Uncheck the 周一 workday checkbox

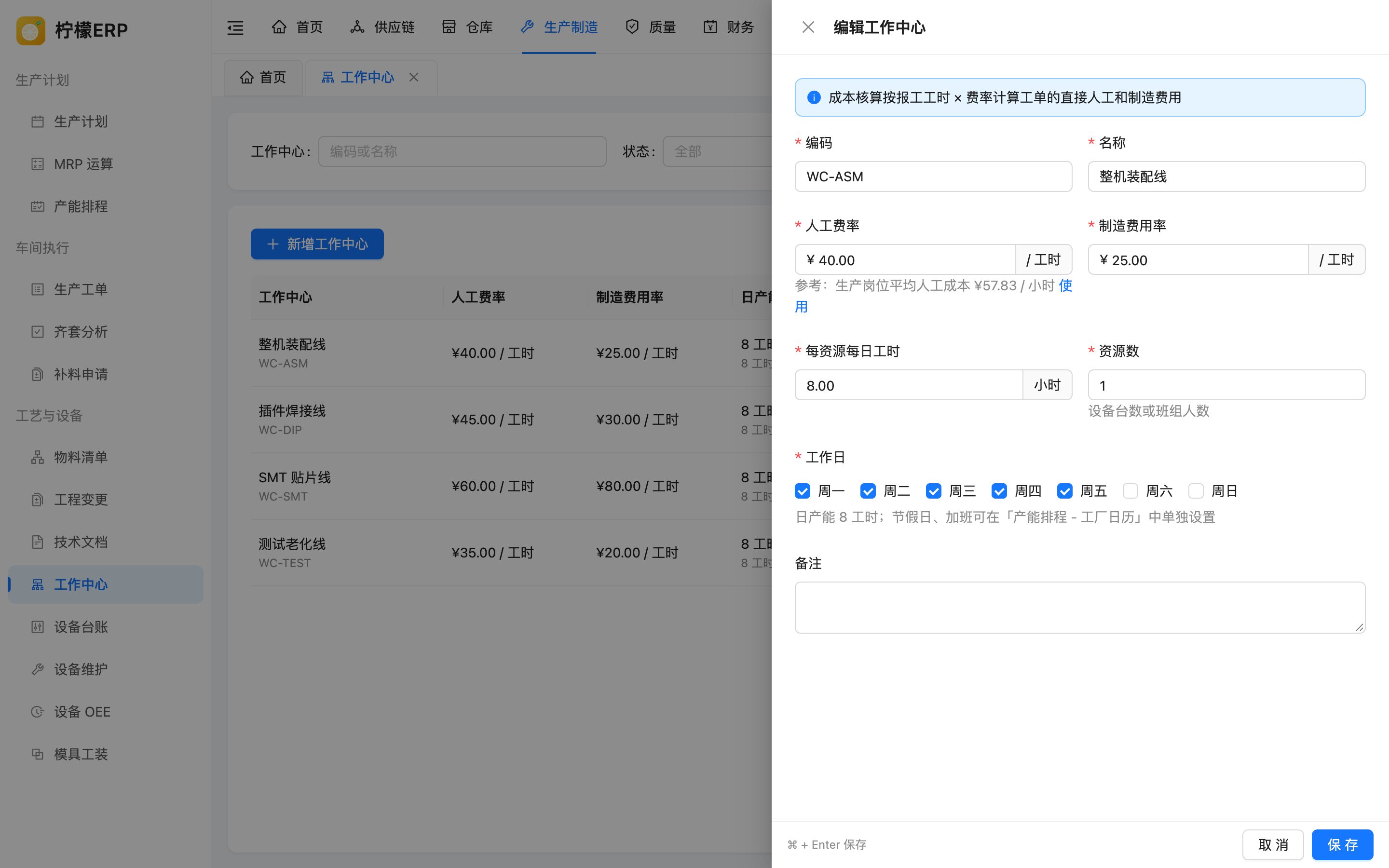pos(803,491)
